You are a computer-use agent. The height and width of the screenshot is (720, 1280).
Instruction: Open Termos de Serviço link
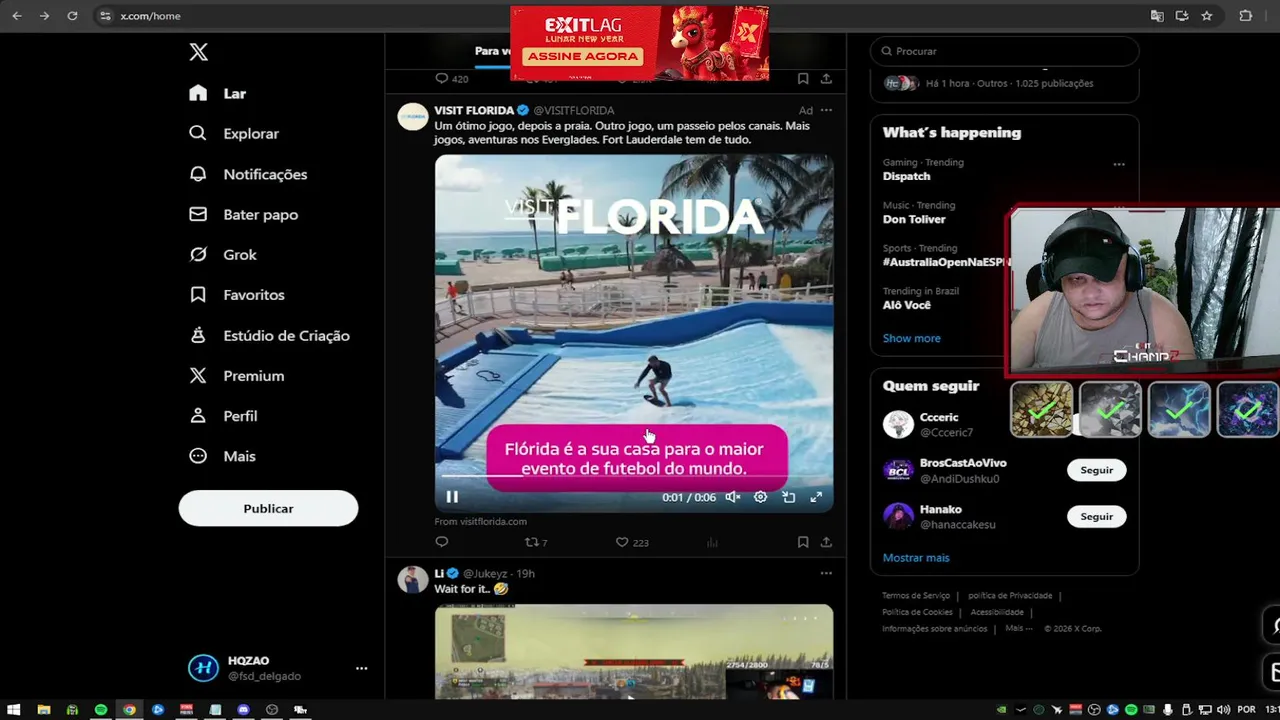[916, 596]
